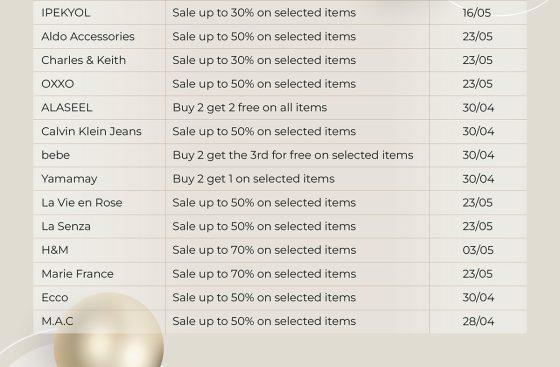Screen dimensions: 560x367
Task: Select the Marie France brand name
Action: [x=78, y=274]
